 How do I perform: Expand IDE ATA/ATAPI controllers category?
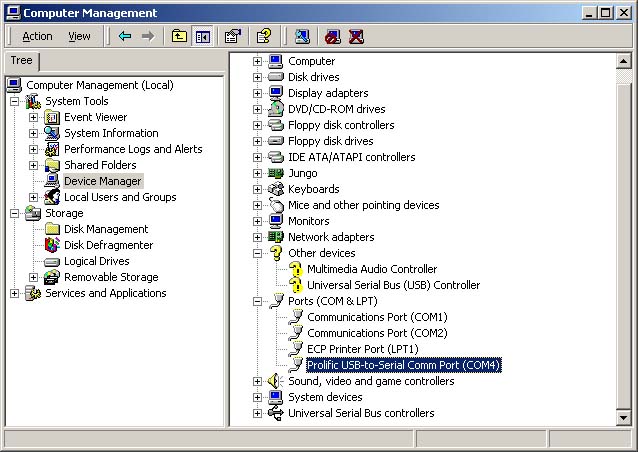(257, 157)
